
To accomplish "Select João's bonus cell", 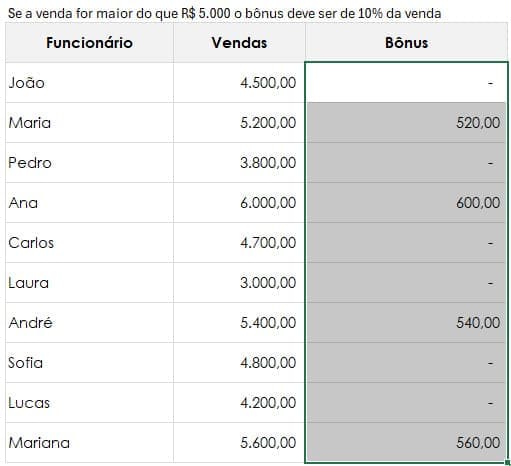I will point(407,82).
